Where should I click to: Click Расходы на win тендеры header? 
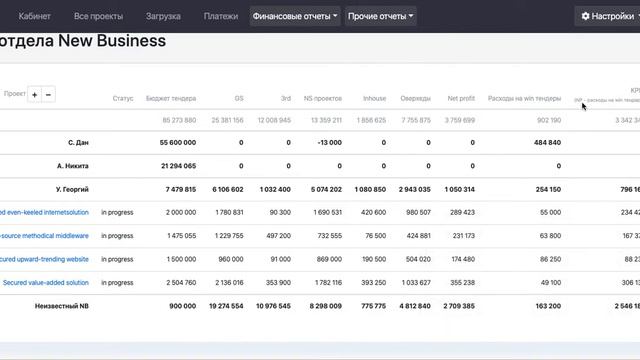(x=524, y=98)
